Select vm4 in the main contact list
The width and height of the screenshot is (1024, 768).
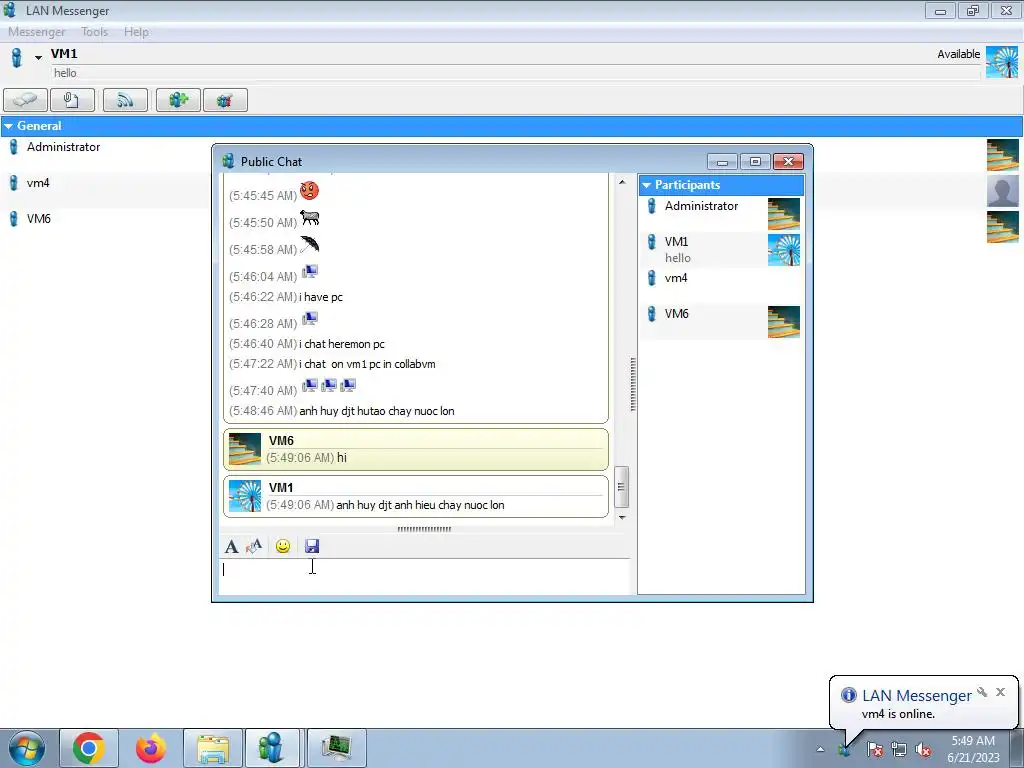38,183
